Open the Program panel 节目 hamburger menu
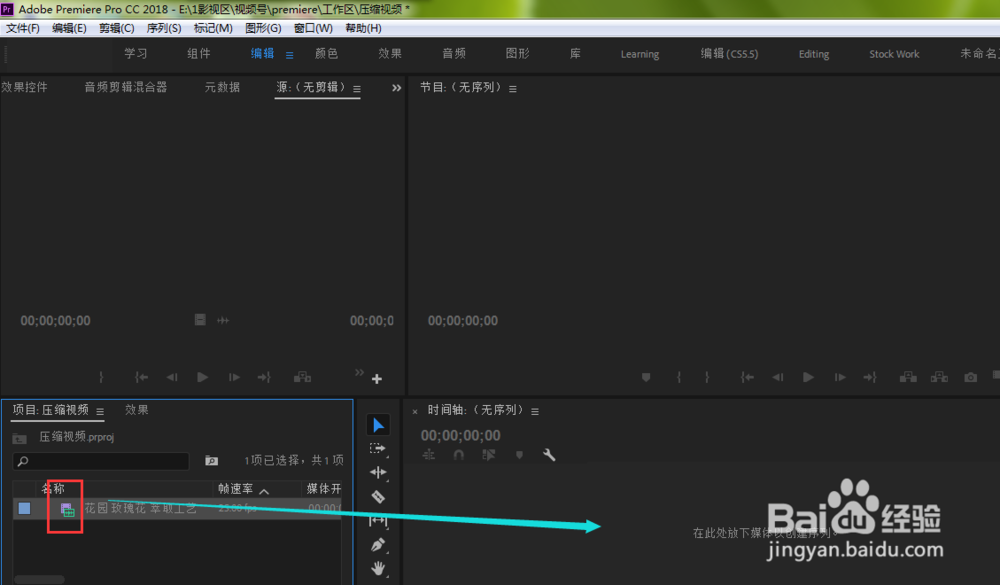The image size is (1000, 585). click(x=513, y=89)
